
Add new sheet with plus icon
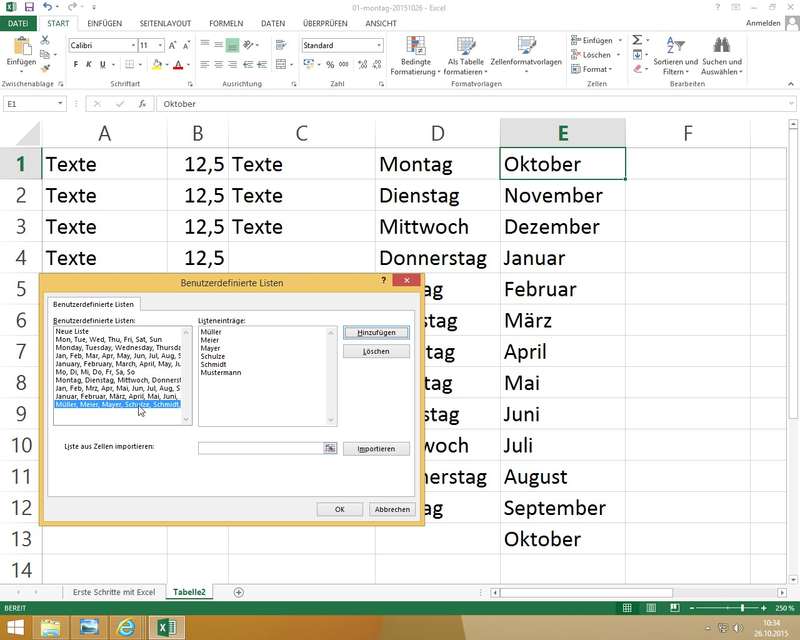(x=238, y=592)
